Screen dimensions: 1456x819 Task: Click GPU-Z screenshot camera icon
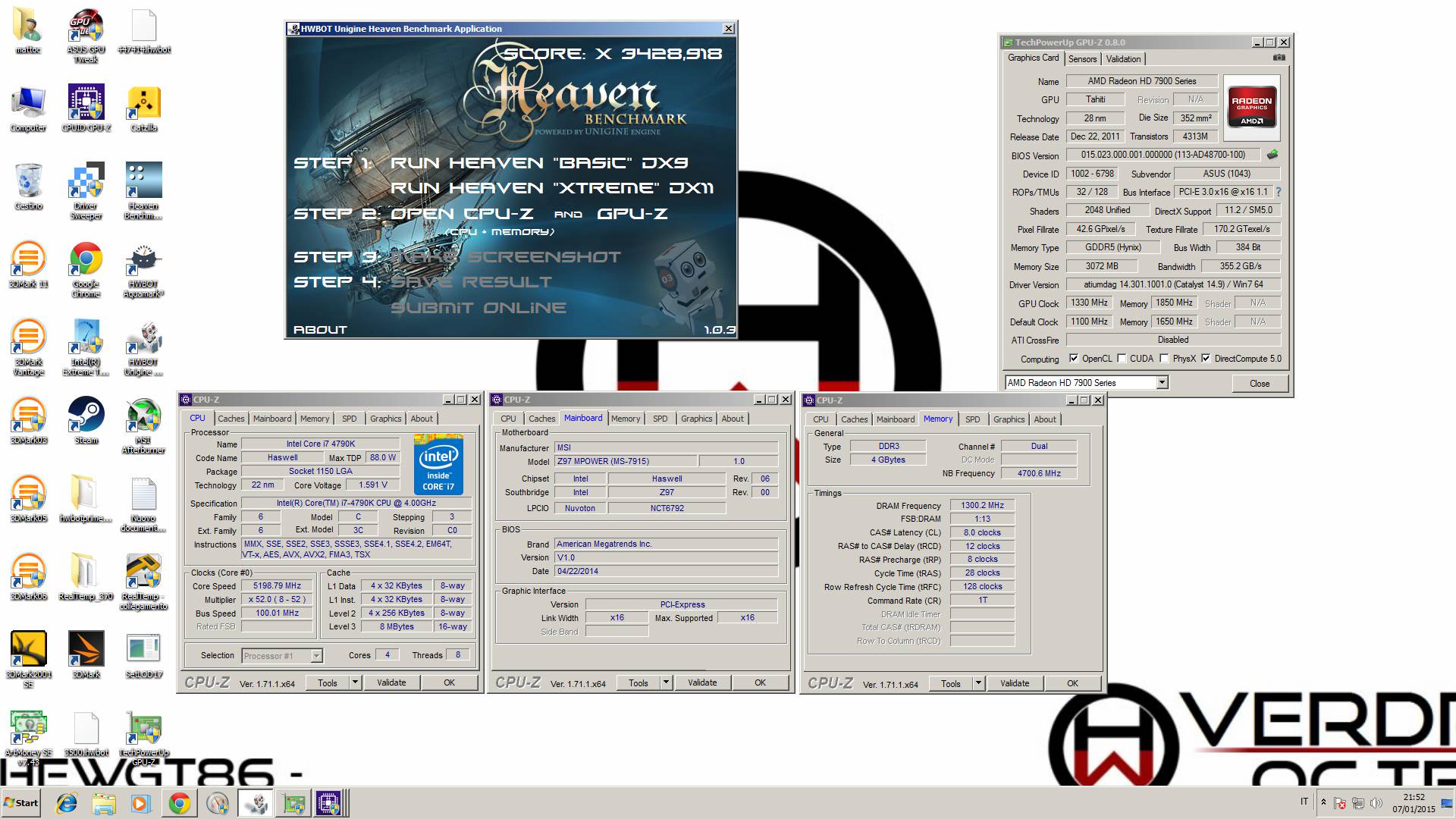1279,58
